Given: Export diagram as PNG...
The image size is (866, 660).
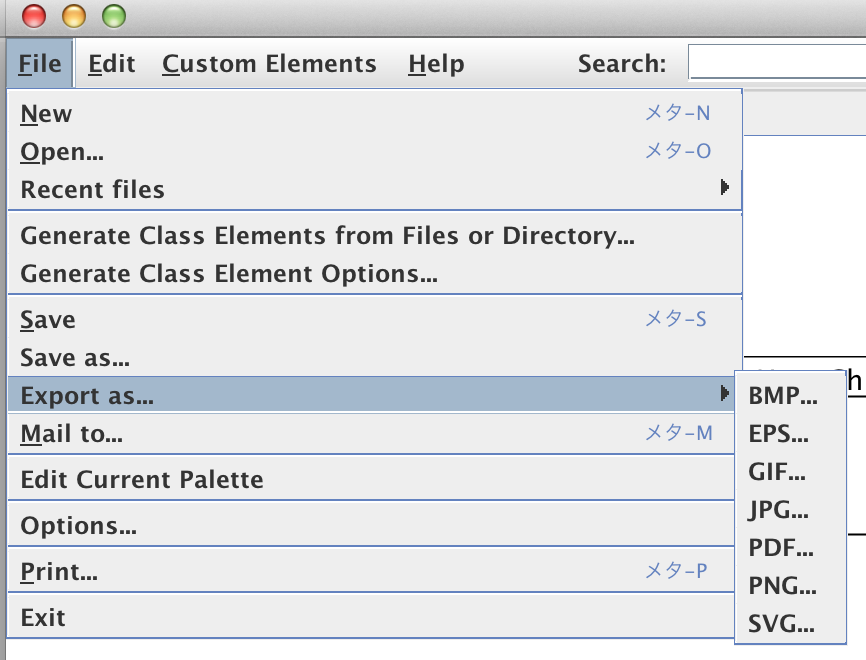Looking at the screenshot, I should click(790, 586).
